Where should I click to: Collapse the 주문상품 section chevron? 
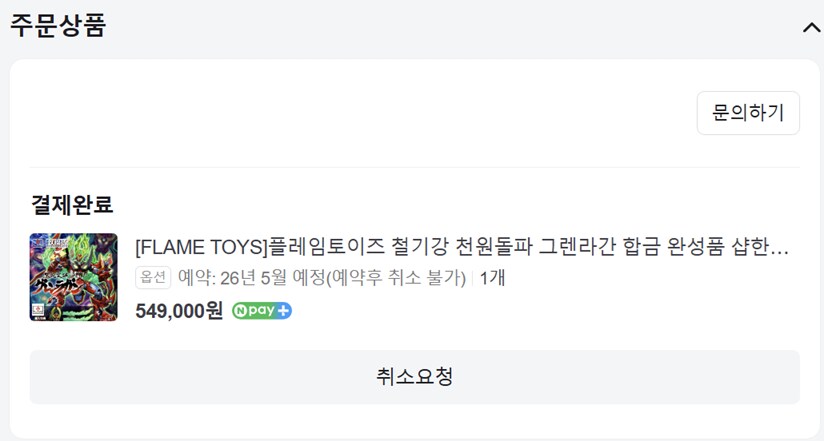tap(810, 27)
